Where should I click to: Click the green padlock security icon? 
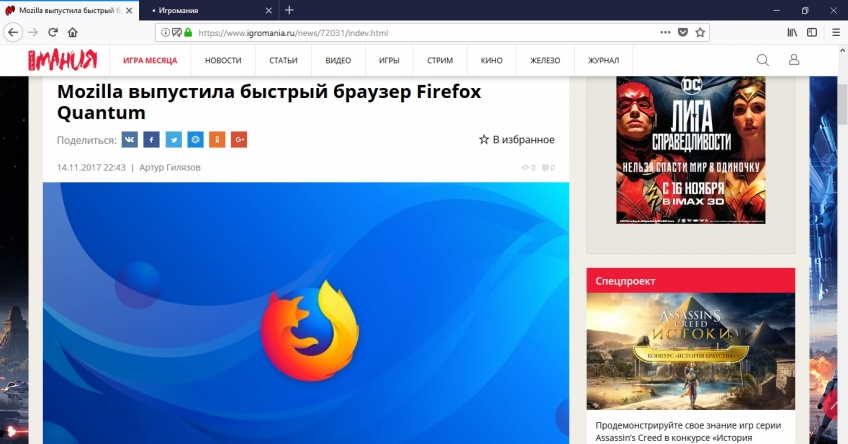[188, 32]
